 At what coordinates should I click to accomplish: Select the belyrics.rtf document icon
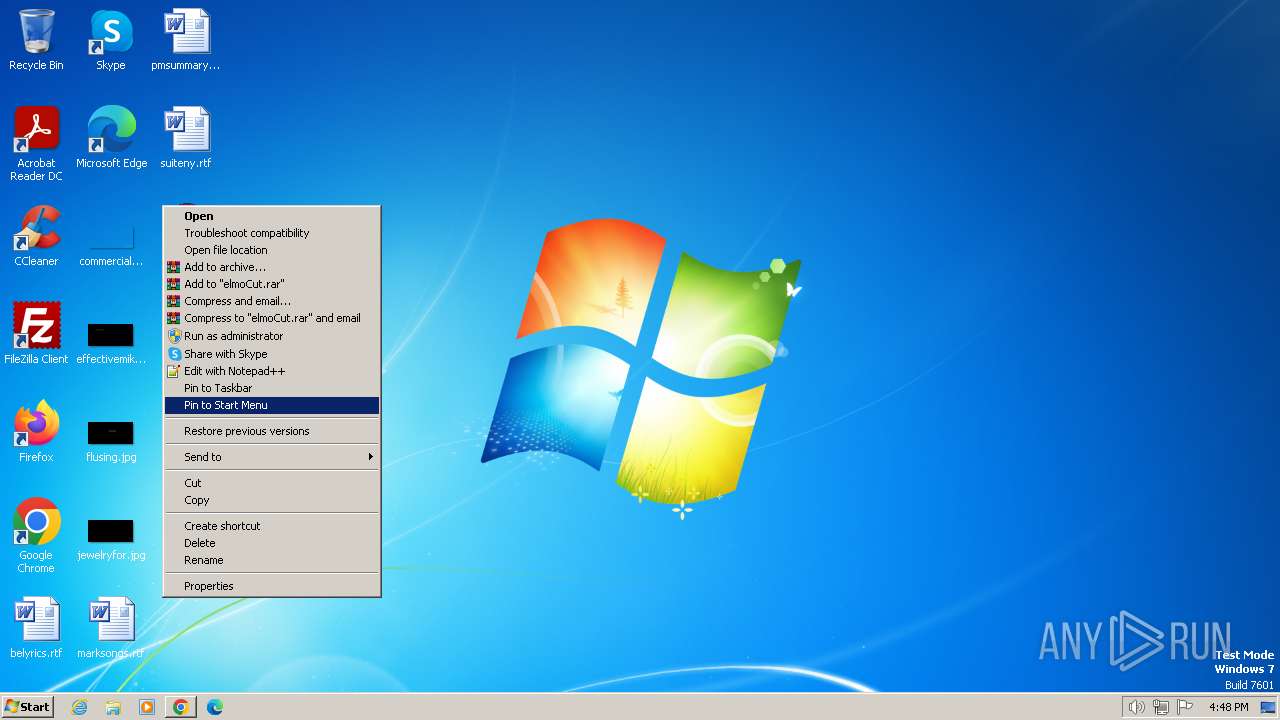[36, 628]
